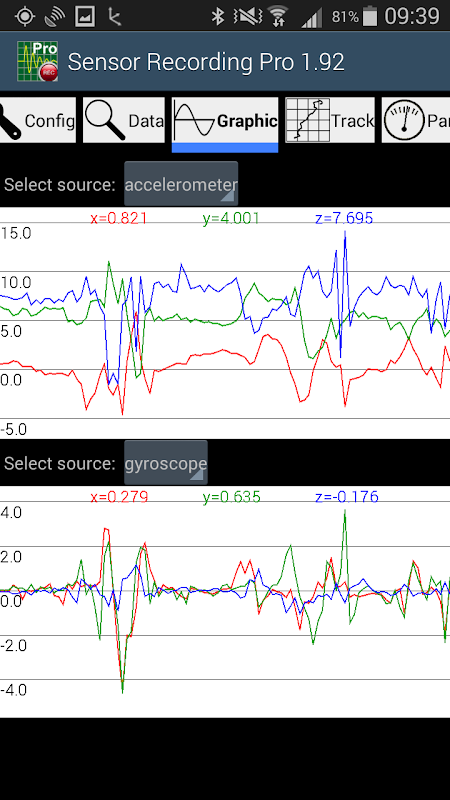The image size is (450, 800).
Task: Tap the Wi-Fi signal icon in status bar
Action: (x=277, y=17)
